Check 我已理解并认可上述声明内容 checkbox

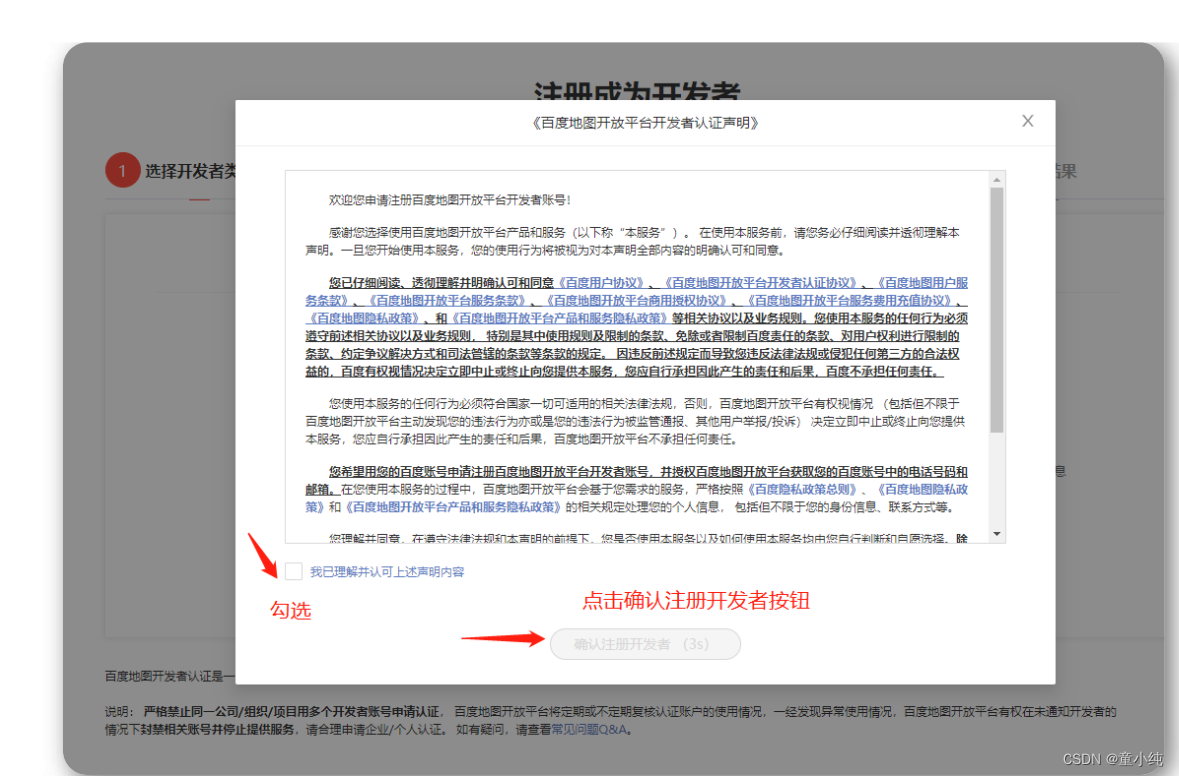(x=293, y=571)
